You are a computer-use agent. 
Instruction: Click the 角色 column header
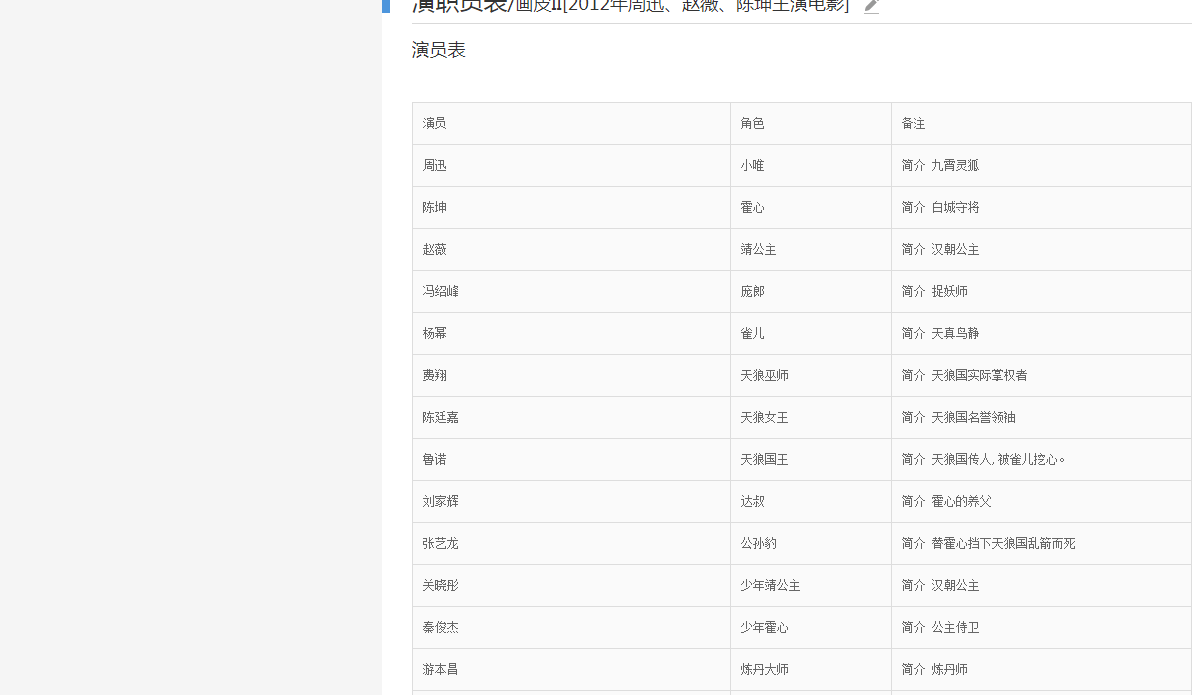(x=752, y=123)
